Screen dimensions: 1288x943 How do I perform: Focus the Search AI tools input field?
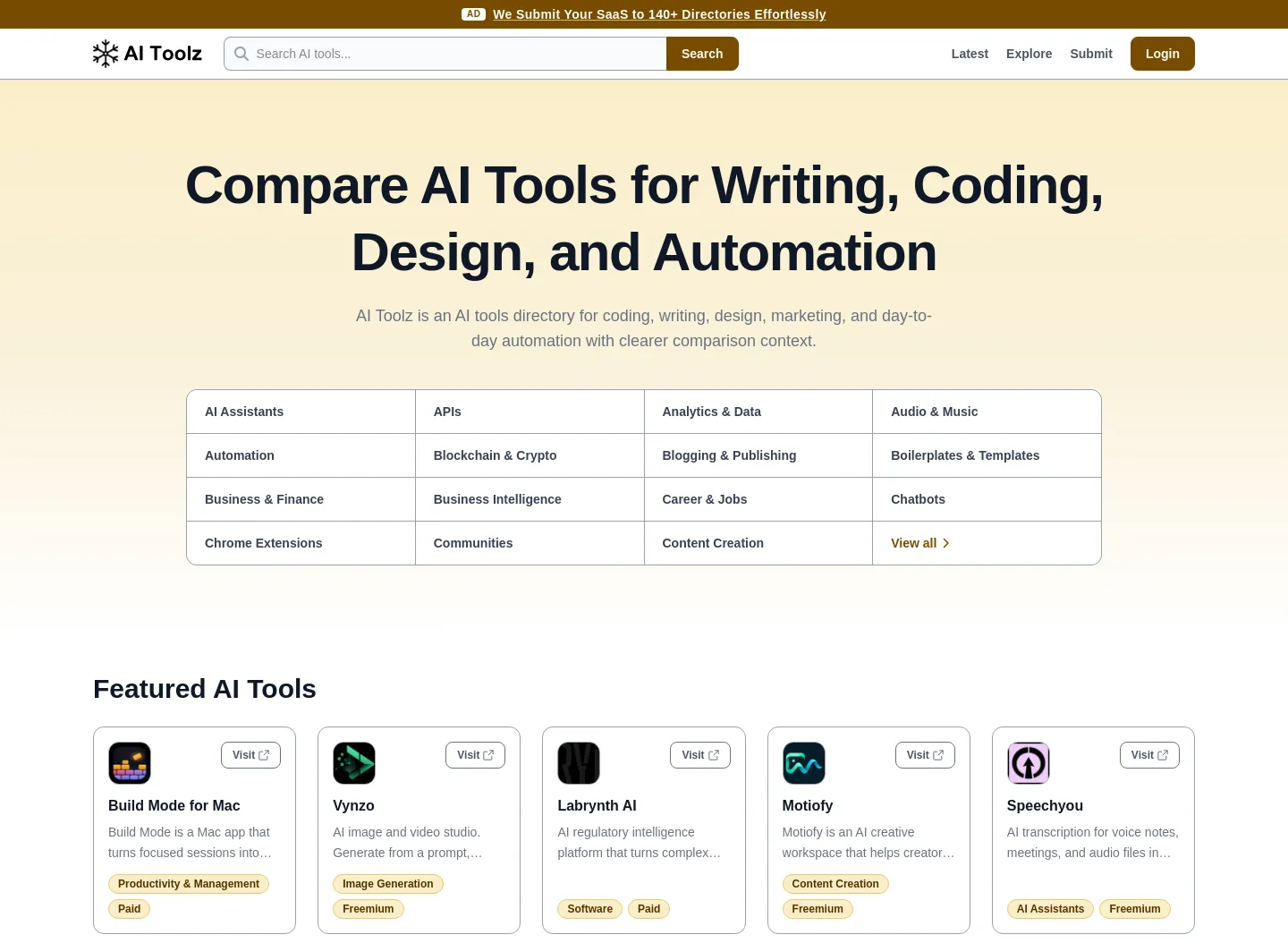pos(445,54)
